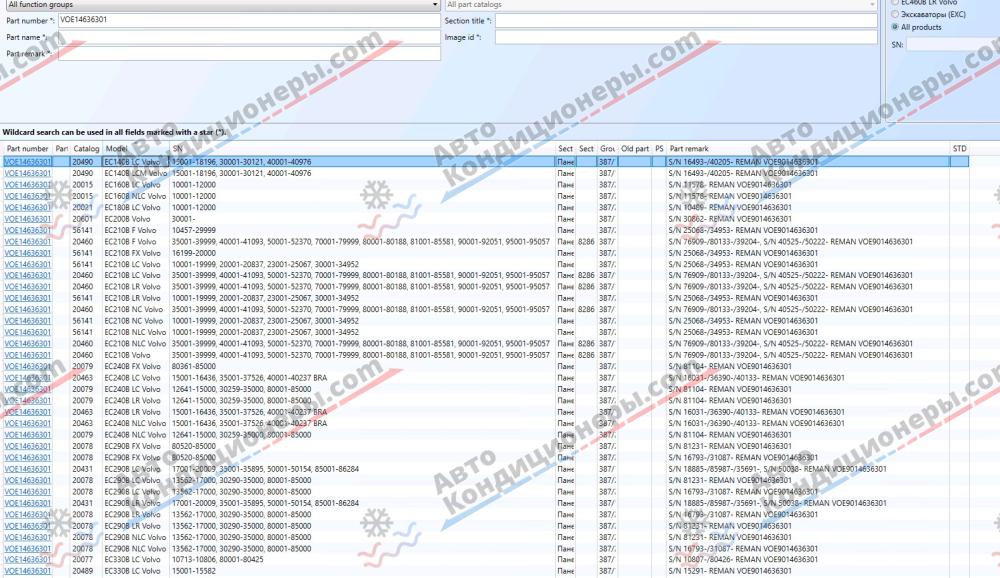Open VOE14636301 link in EC160B LC row

pyautogui.click(x=28, y=185)
